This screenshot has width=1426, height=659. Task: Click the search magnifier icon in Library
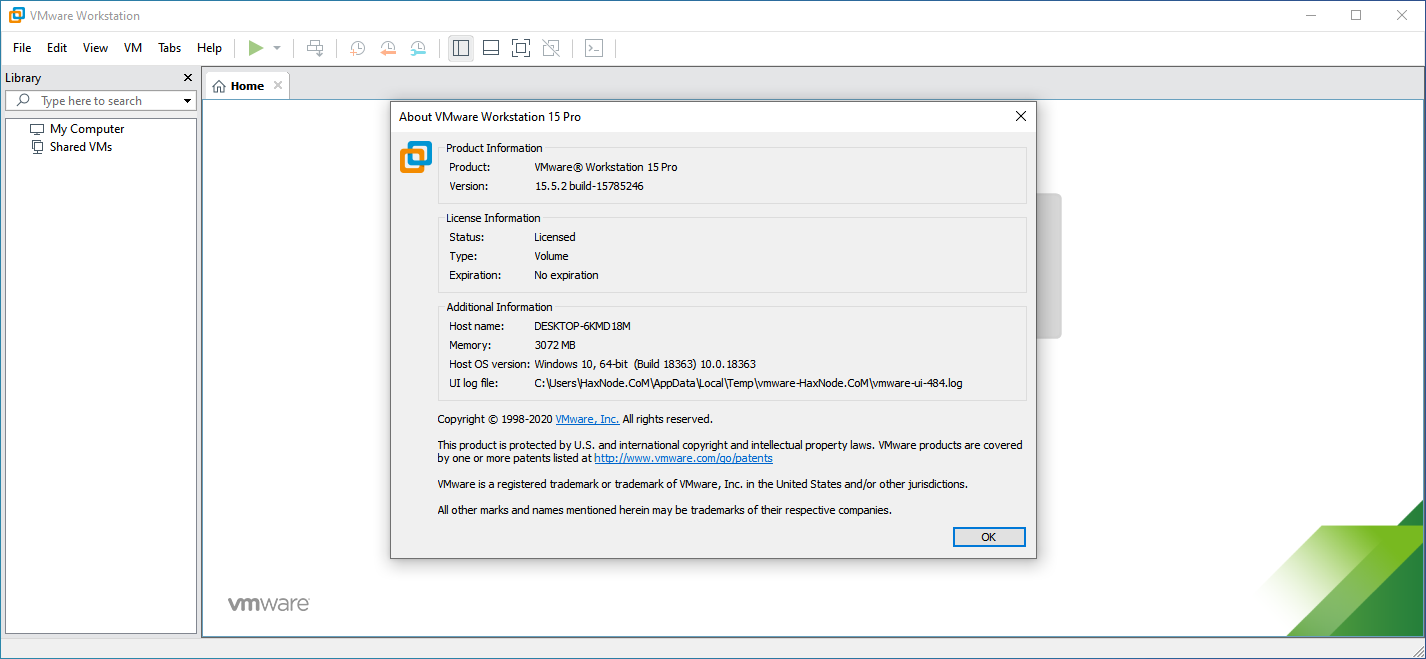[24, 101]
